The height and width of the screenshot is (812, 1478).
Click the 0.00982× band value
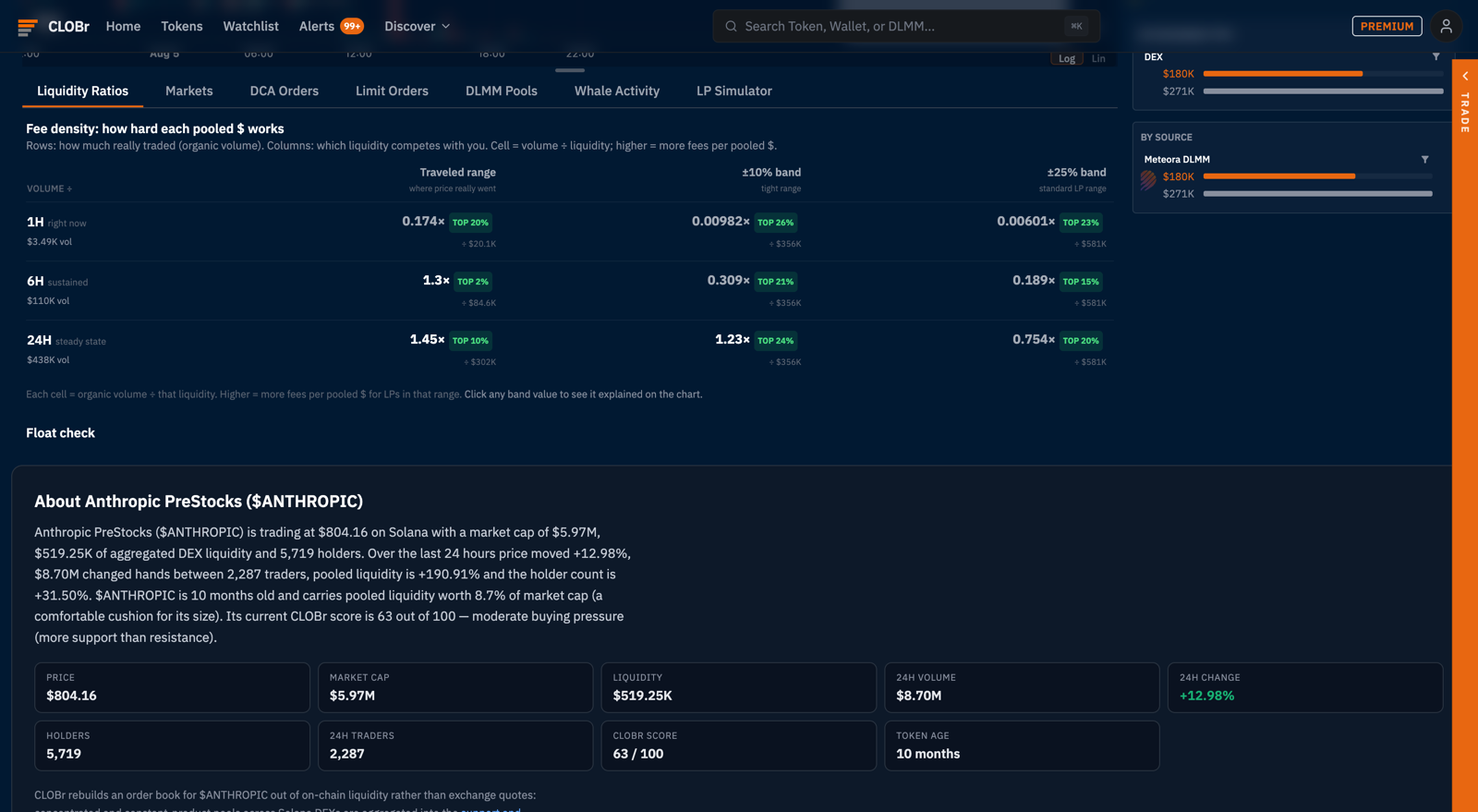(721, 222)
